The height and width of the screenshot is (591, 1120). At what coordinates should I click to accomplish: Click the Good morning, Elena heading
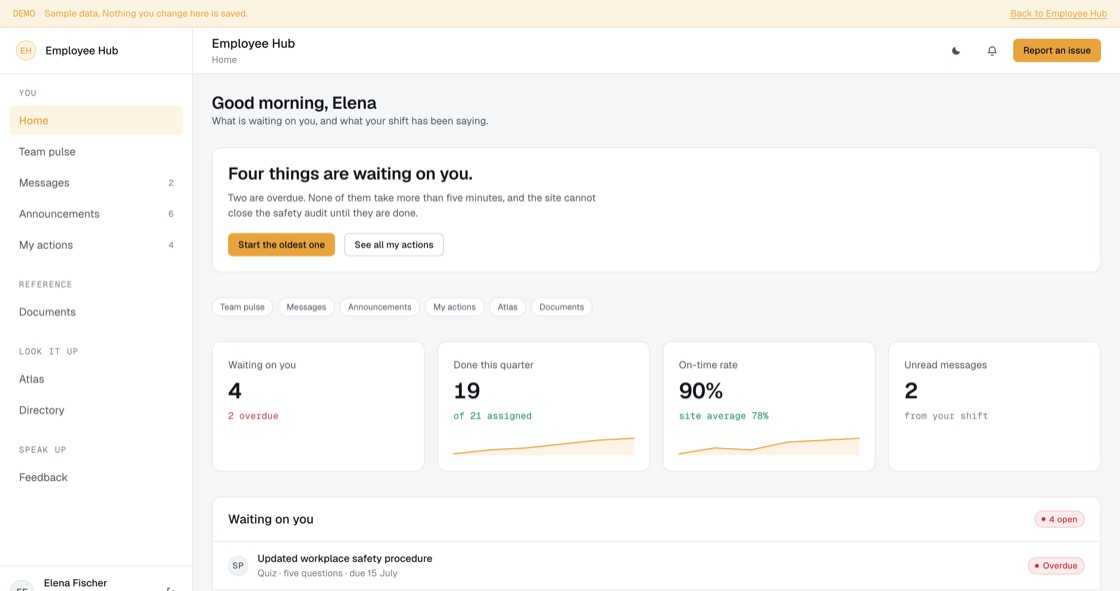point(294,103)
